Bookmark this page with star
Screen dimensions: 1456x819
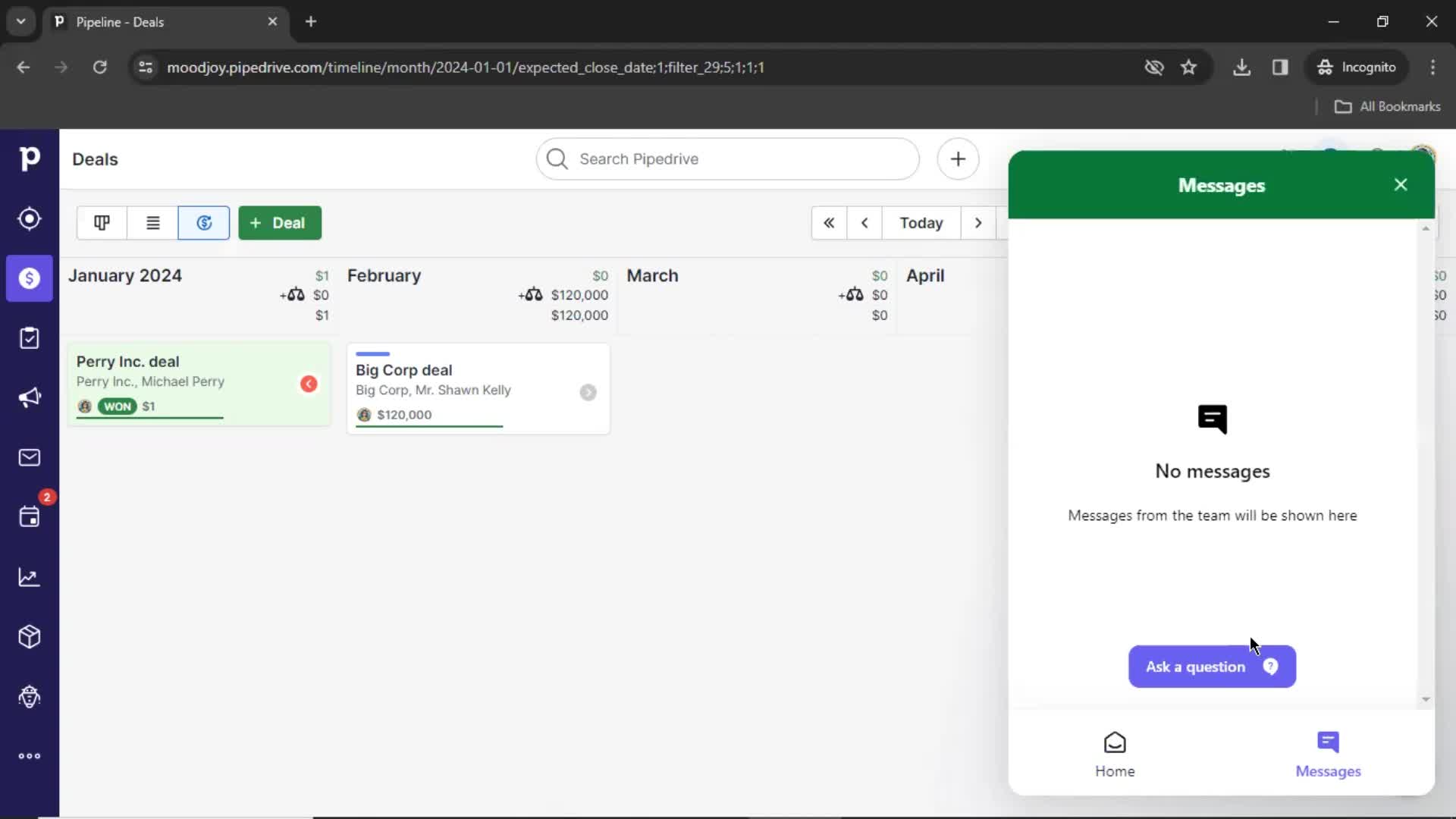click(1188, 67)
